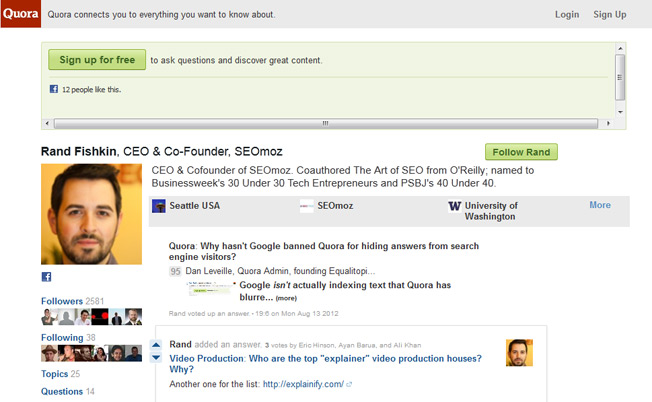
Task: Click the Seattle USA topic icon
Action: [158, 206]
